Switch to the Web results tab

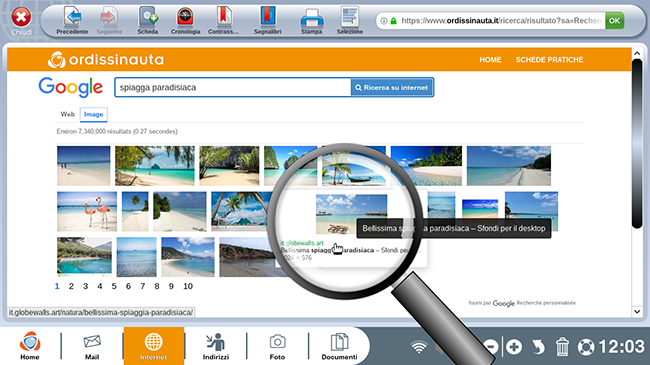point(68,114)
